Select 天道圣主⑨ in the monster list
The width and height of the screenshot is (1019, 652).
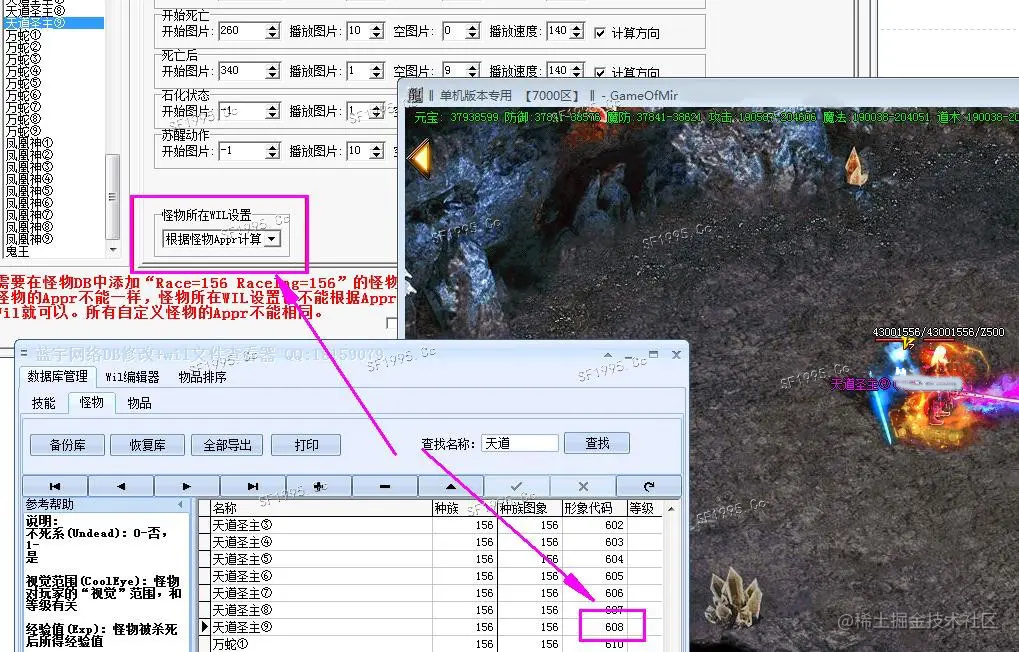(53, 23)
